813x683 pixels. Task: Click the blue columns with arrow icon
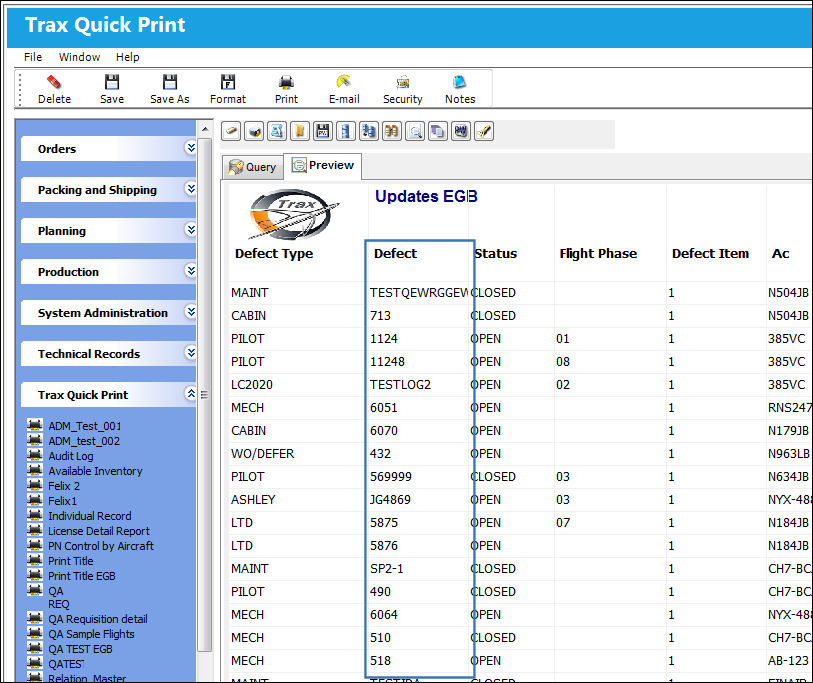[369, 132]
